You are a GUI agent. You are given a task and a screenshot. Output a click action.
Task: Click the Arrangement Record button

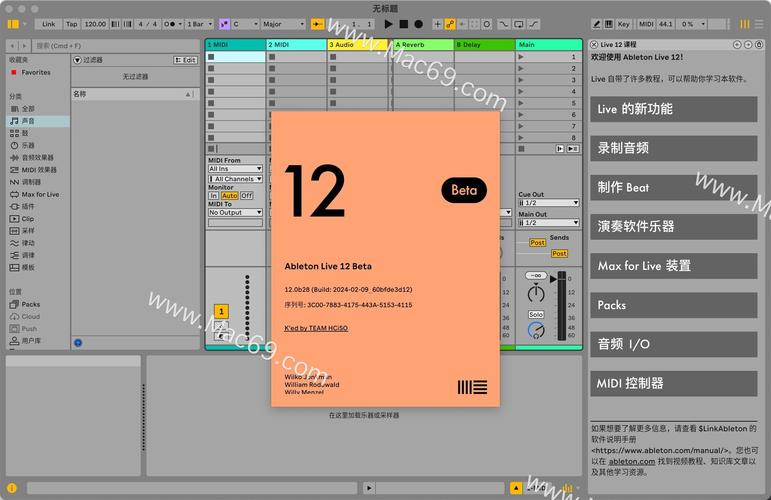418,24
